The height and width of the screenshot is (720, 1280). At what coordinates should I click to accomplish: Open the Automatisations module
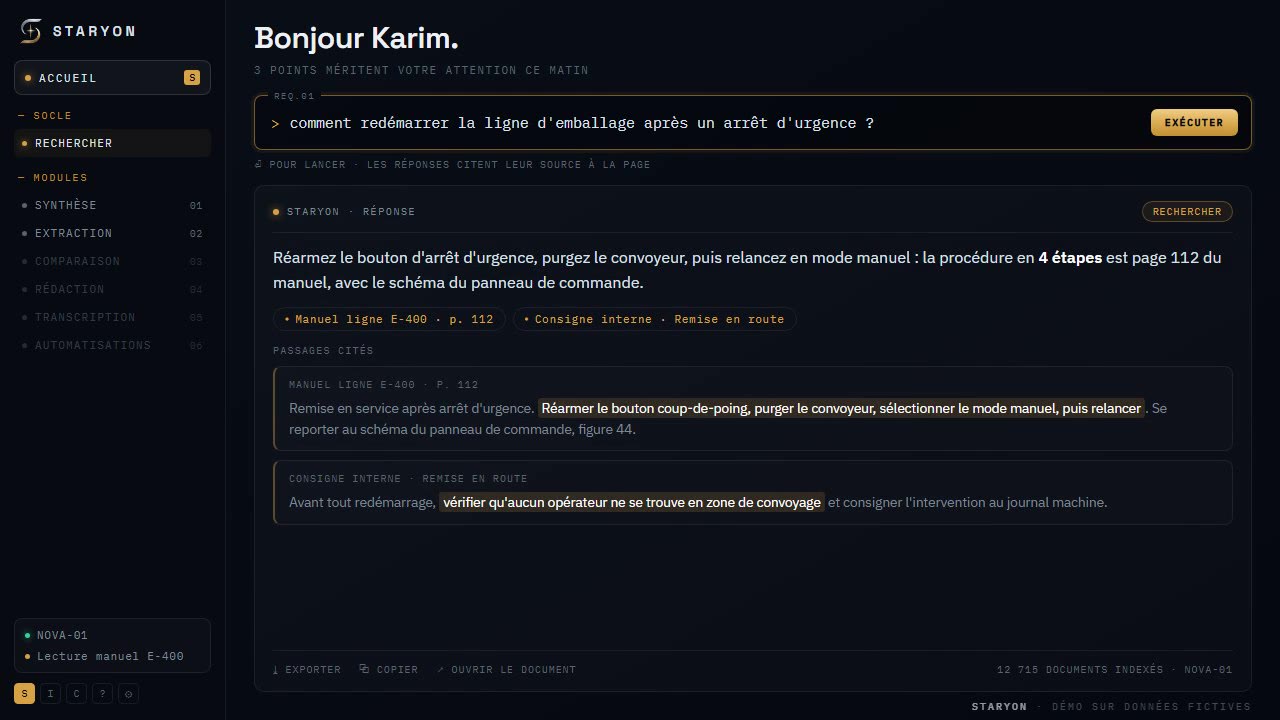[112, 345]
